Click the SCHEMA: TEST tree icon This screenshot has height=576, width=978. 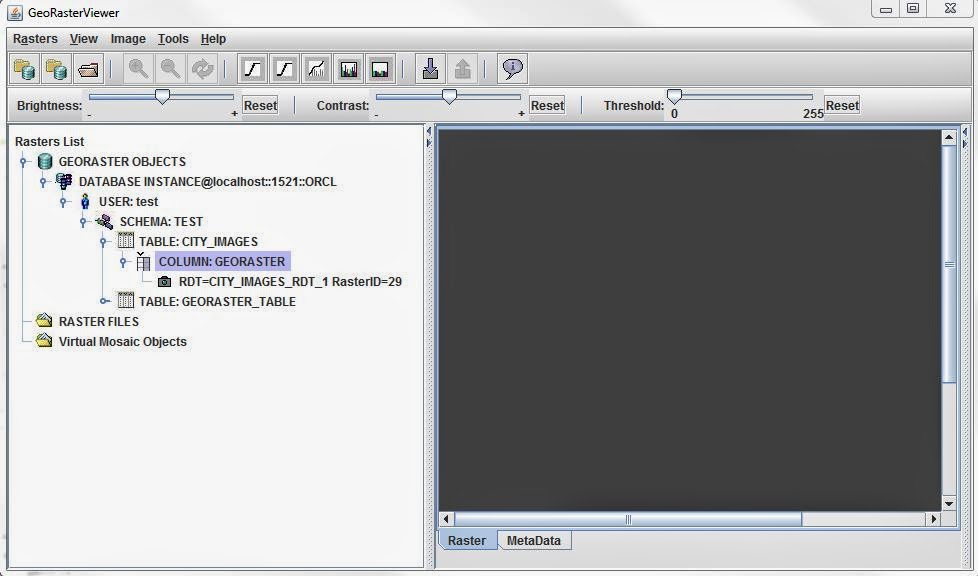click(x=104, y=221)
